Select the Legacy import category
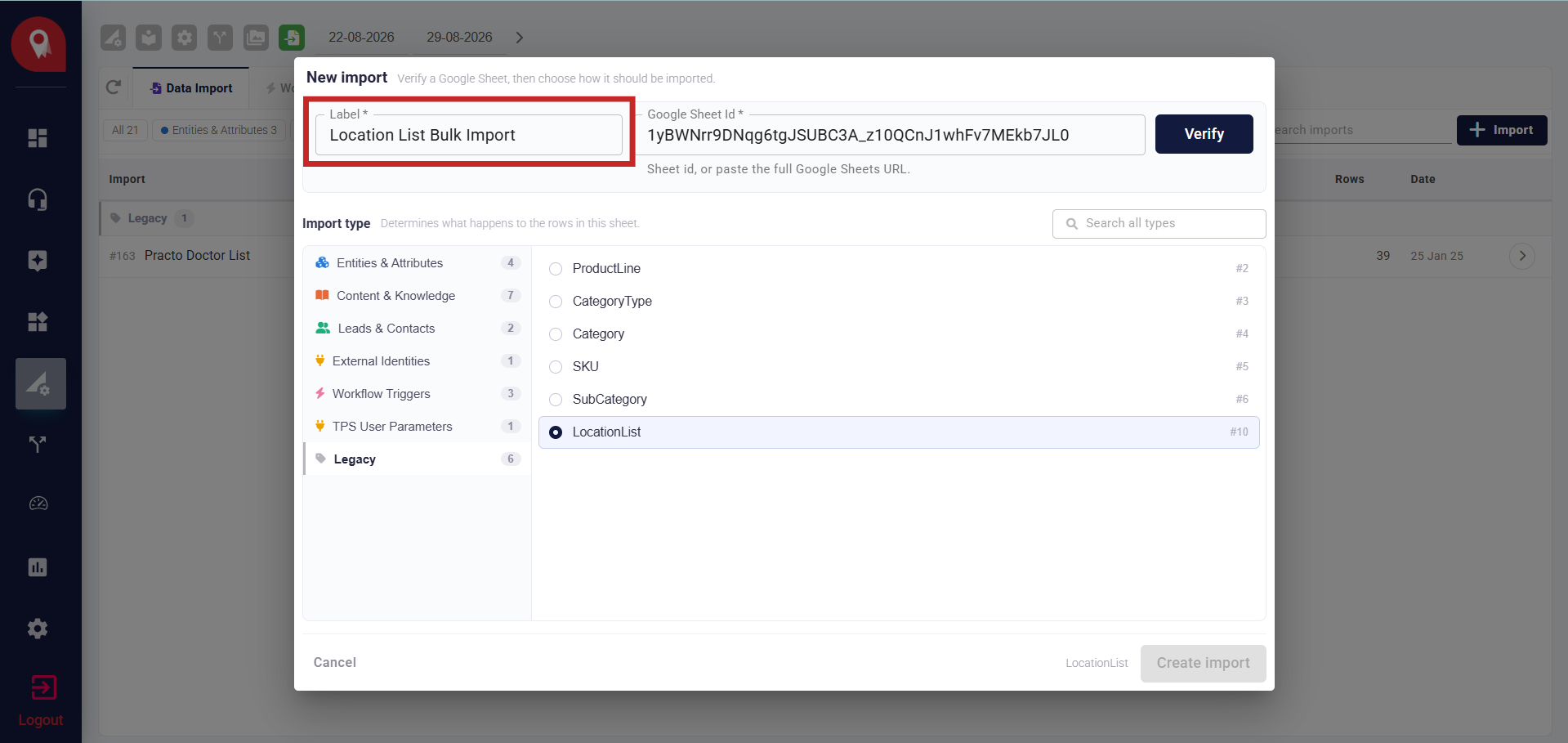 [417, 459]
